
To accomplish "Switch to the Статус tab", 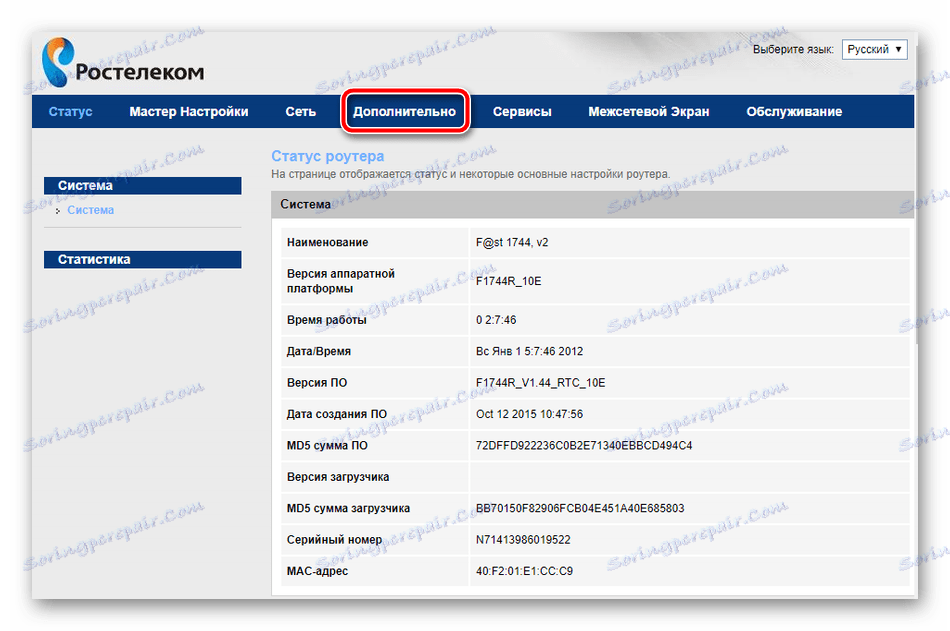I will 70,112.
